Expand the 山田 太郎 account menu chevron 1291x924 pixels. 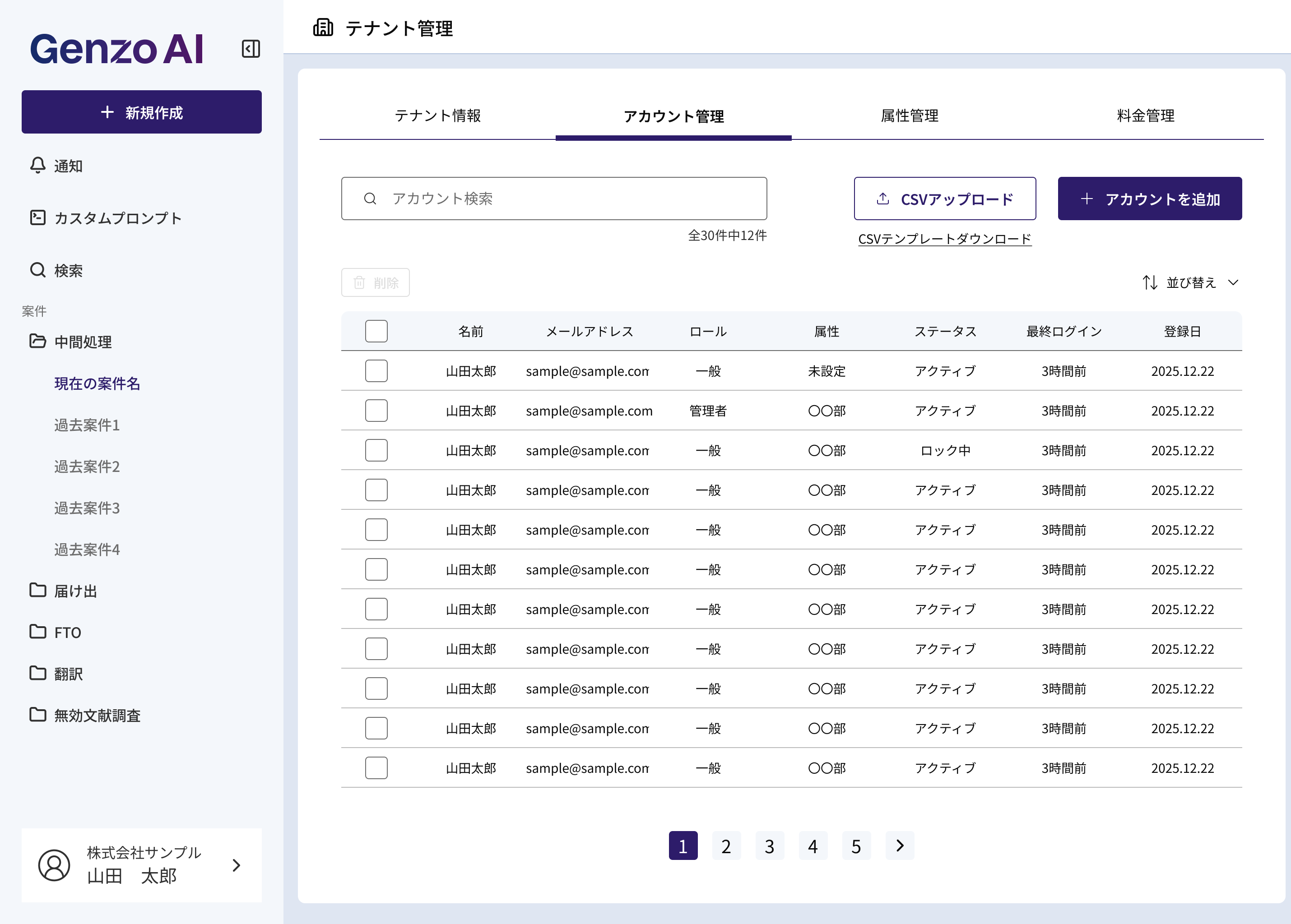(236, 865)
